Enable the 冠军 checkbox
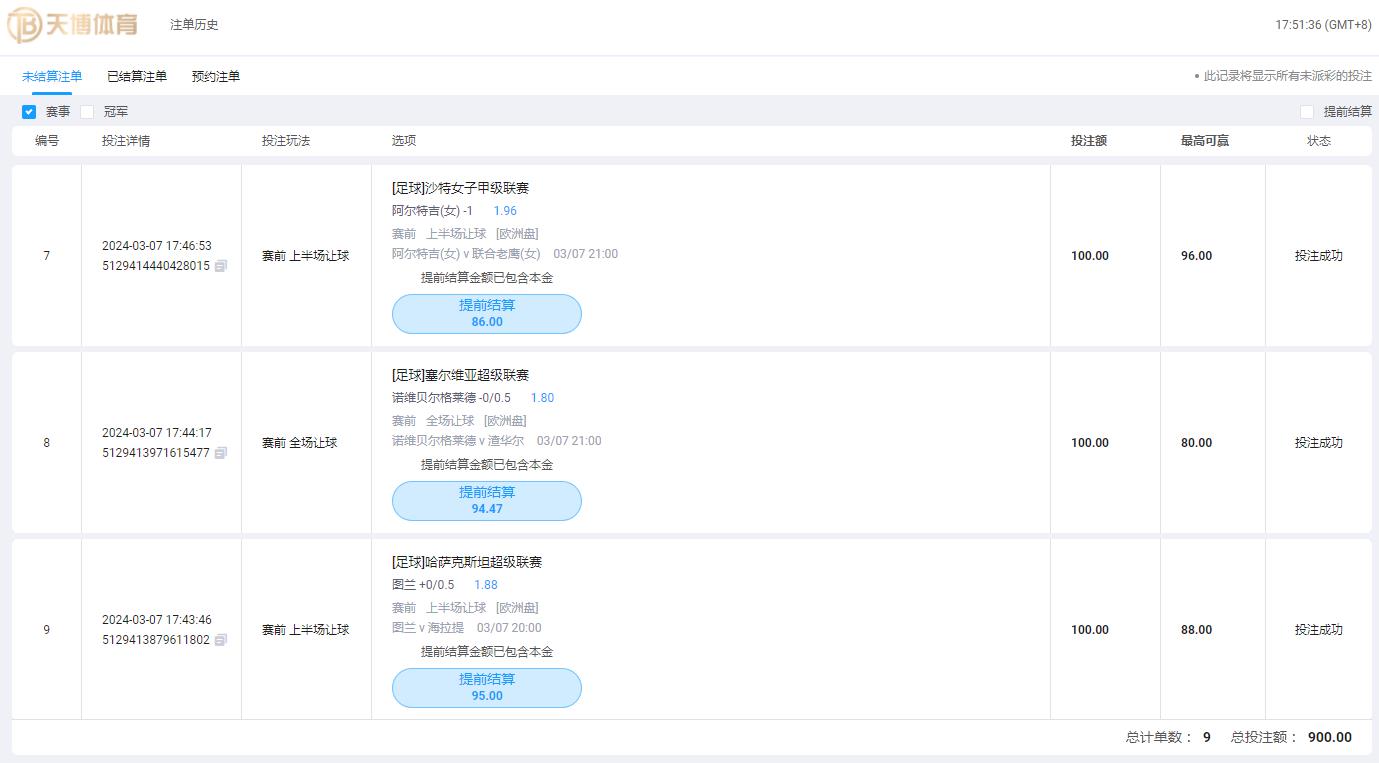Viewport: 1379px width, 763px height. [87, 112]
